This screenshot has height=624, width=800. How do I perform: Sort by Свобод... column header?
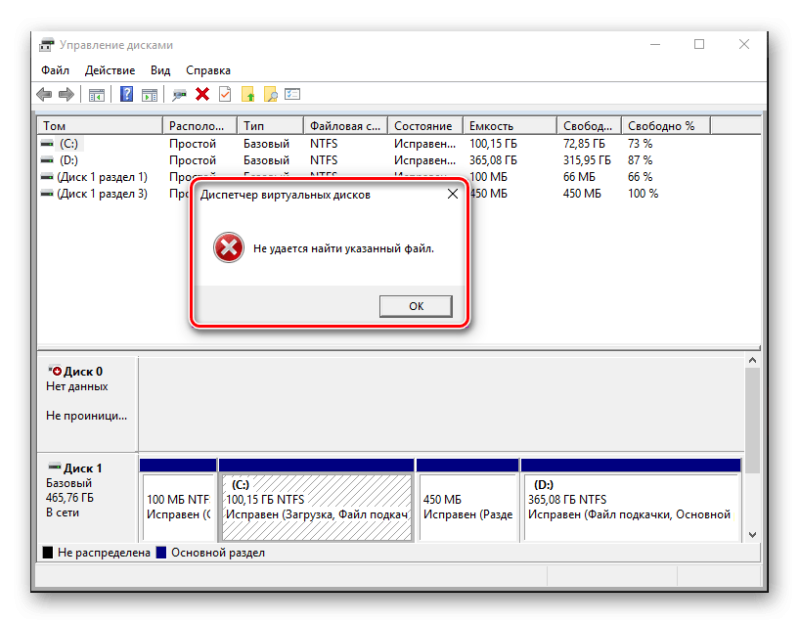pyautogui.click(x=589, y=126)
